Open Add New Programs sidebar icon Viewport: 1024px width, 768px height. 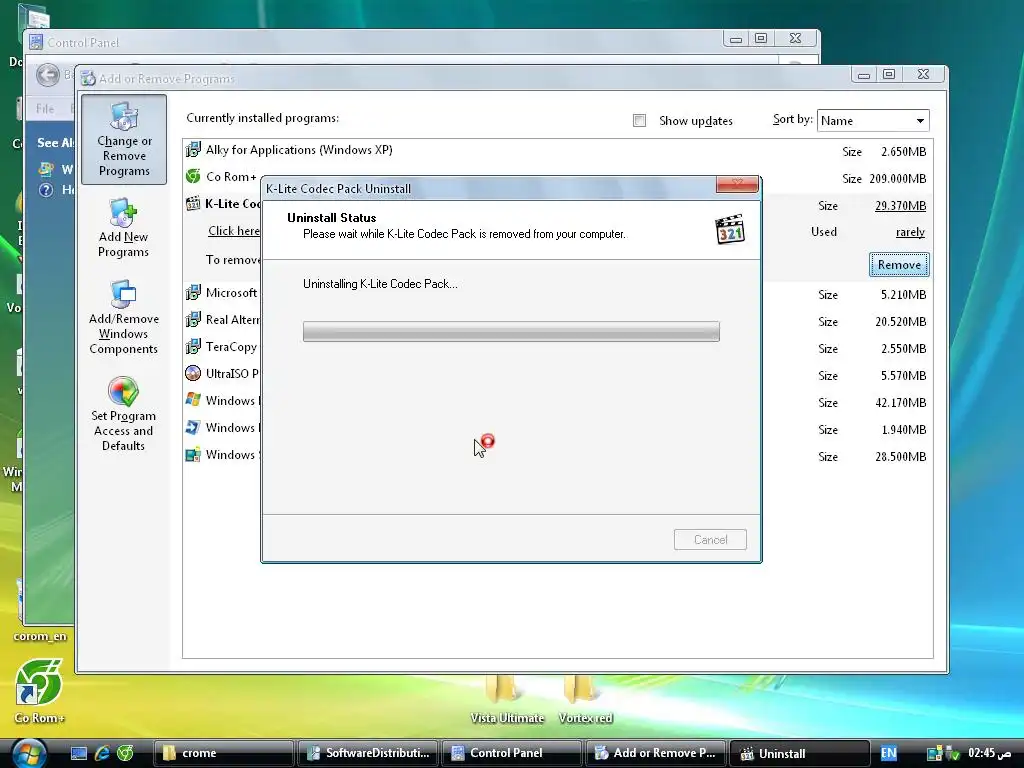[123, 228]
